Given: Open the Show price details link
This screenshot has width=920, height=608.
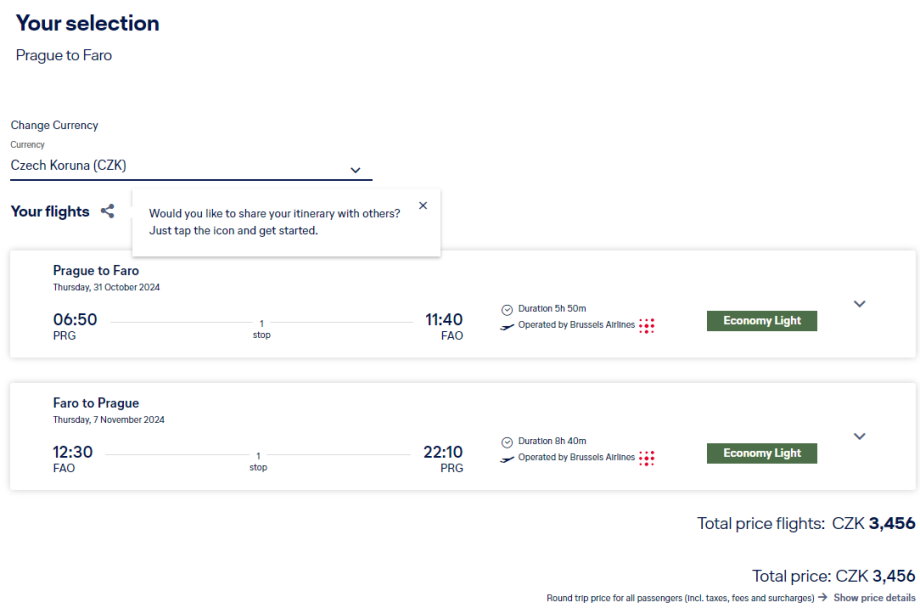Looking at the screenshot, I should click(874, 597).
